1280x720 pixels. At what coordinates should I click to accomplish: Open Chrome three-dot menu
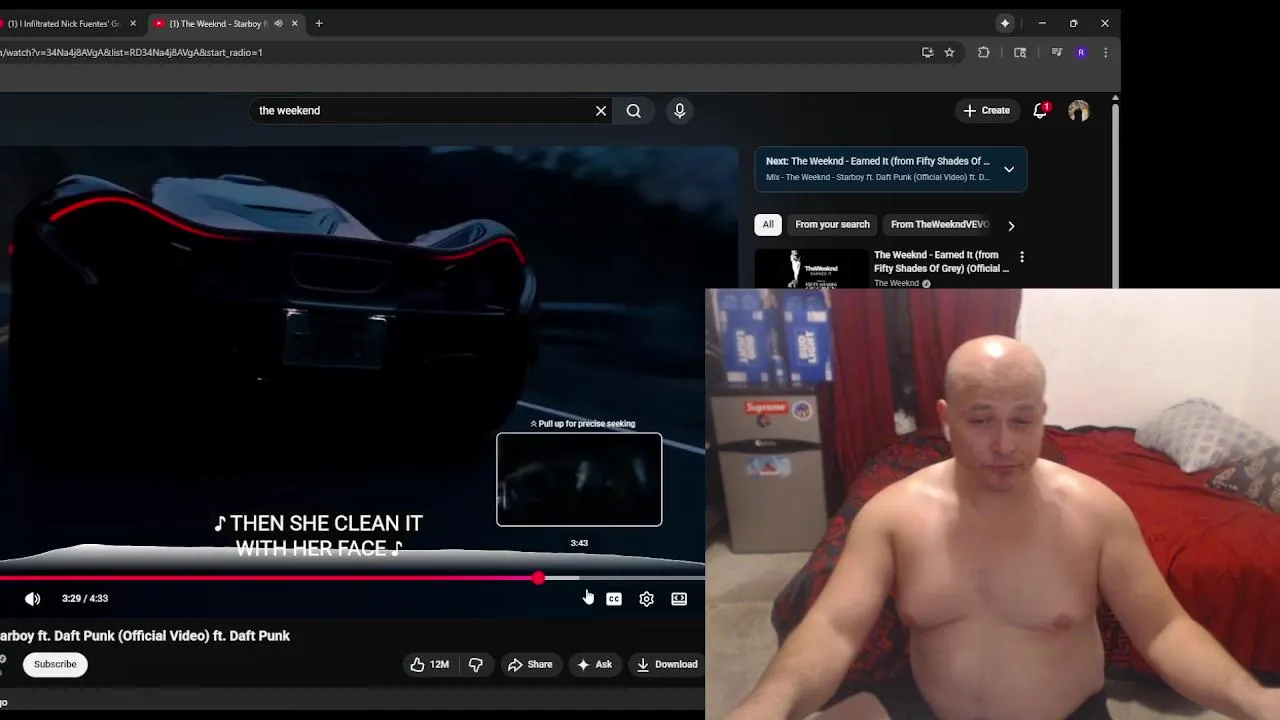pyautogui.click(x=1105, y=53)
